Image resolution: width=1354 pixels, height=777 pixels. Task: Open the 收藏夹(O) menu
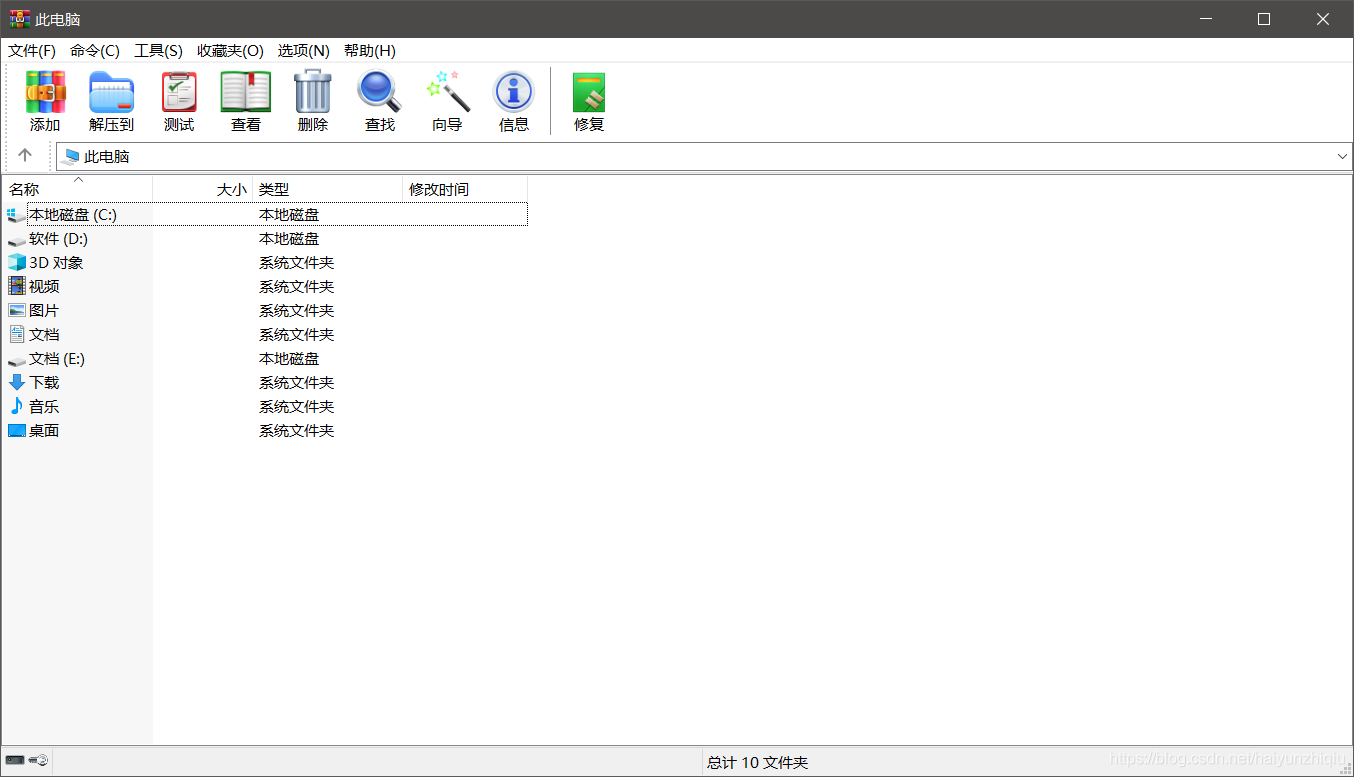pos(231,51)
